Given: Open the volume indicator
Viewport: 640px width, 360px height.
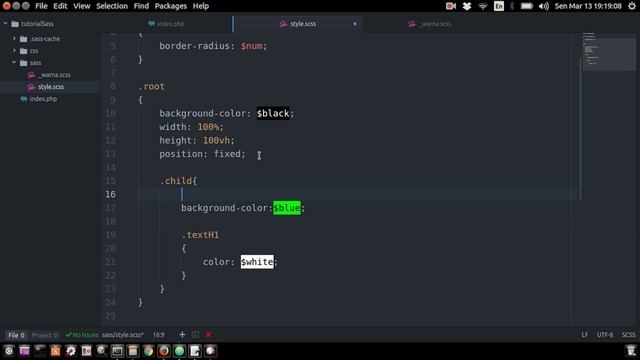Looking at the screenshot, I should point(544,6).
